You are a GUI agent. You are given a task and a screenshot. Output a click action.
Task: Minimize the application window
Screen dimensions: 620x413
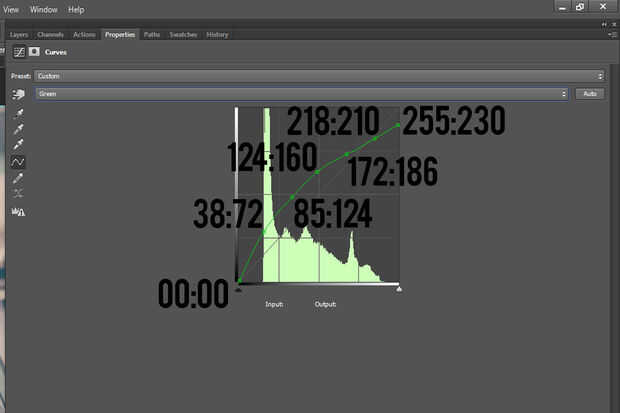[562, 7]
